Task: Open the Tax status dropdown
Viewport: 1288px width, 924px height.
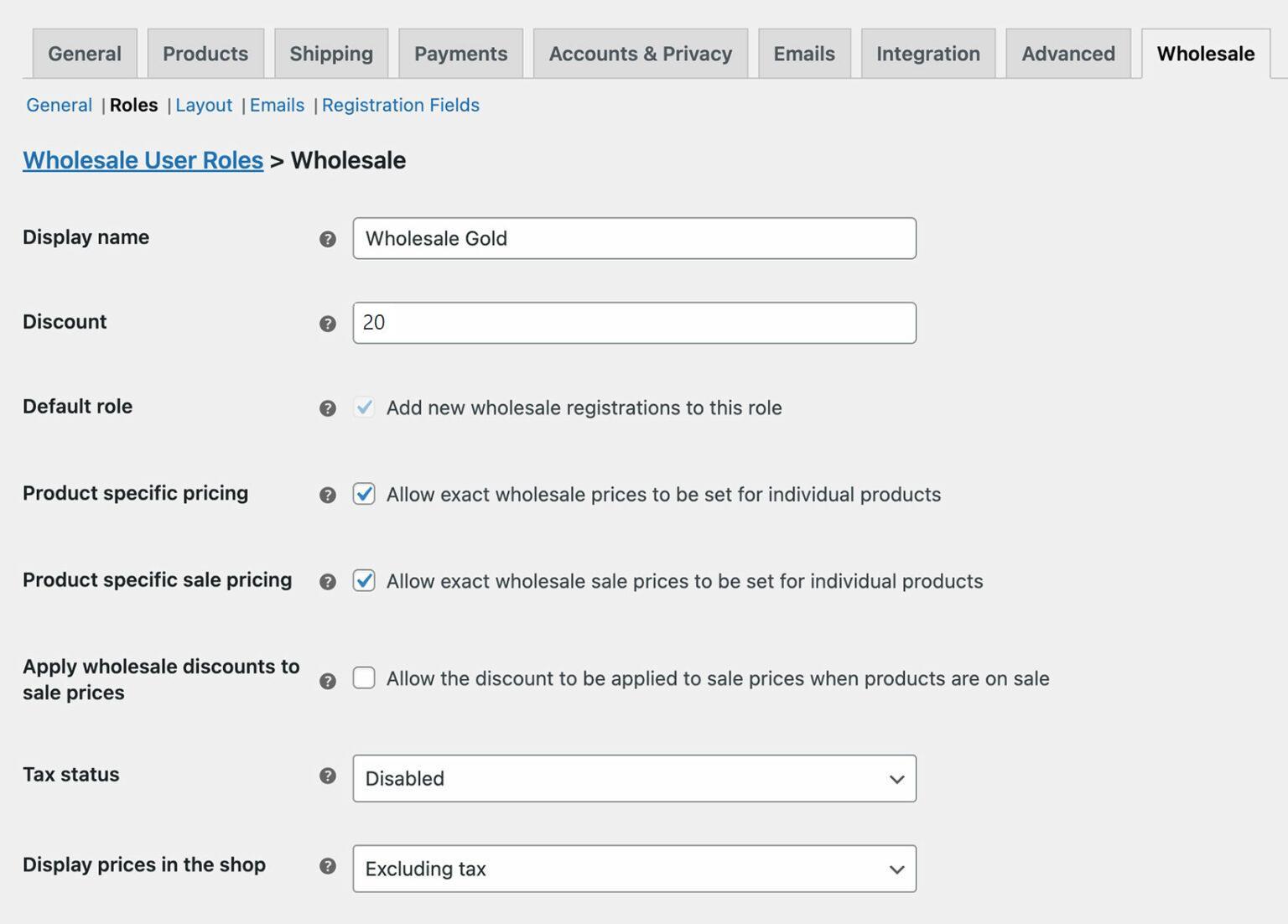Action: click(896, 778)
